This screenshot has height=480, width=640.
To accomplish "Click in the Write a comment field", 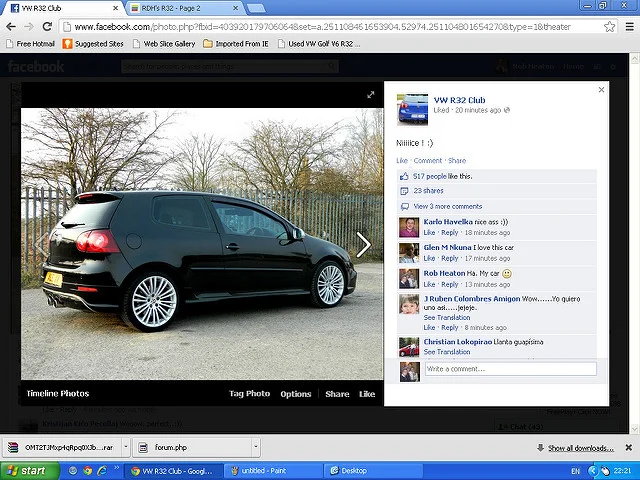I will [x=511, y=369].
